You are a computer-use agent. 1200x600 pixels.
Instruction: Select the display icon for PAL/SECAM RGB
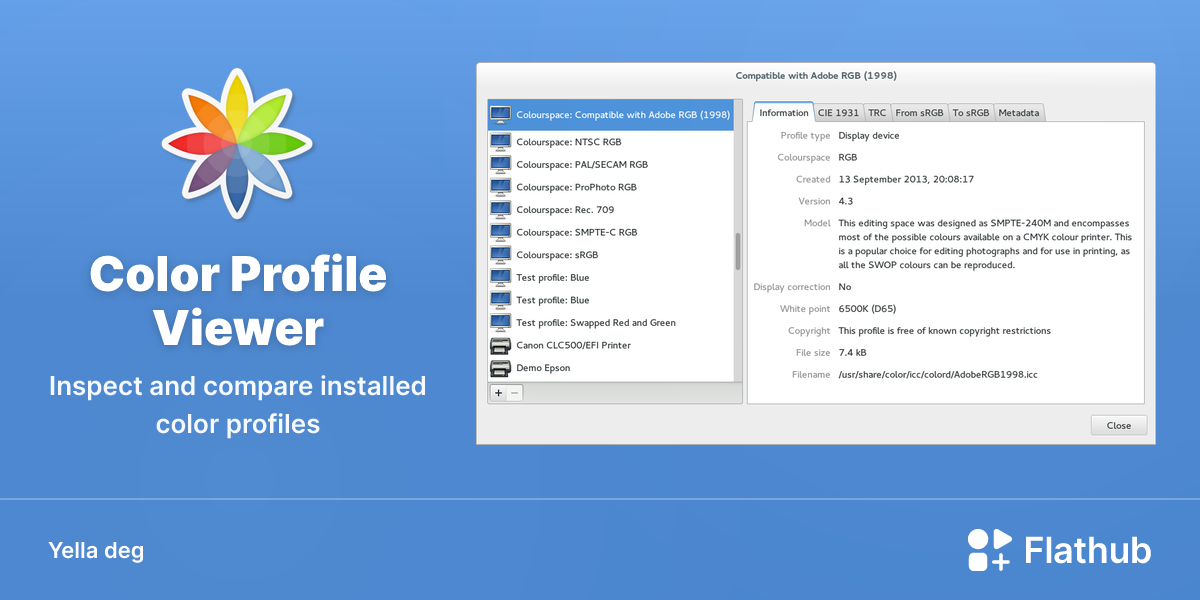(500, 164)
